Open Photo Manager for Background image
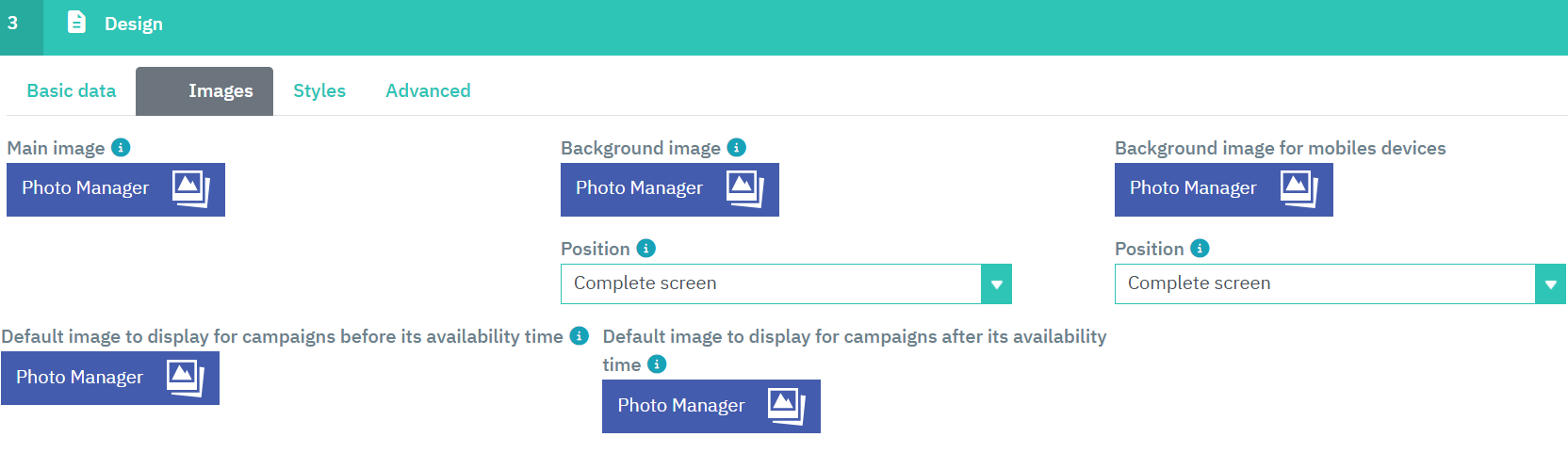Image resolution: width=1568 pixels, height=453 pixels. click(669, 189)
